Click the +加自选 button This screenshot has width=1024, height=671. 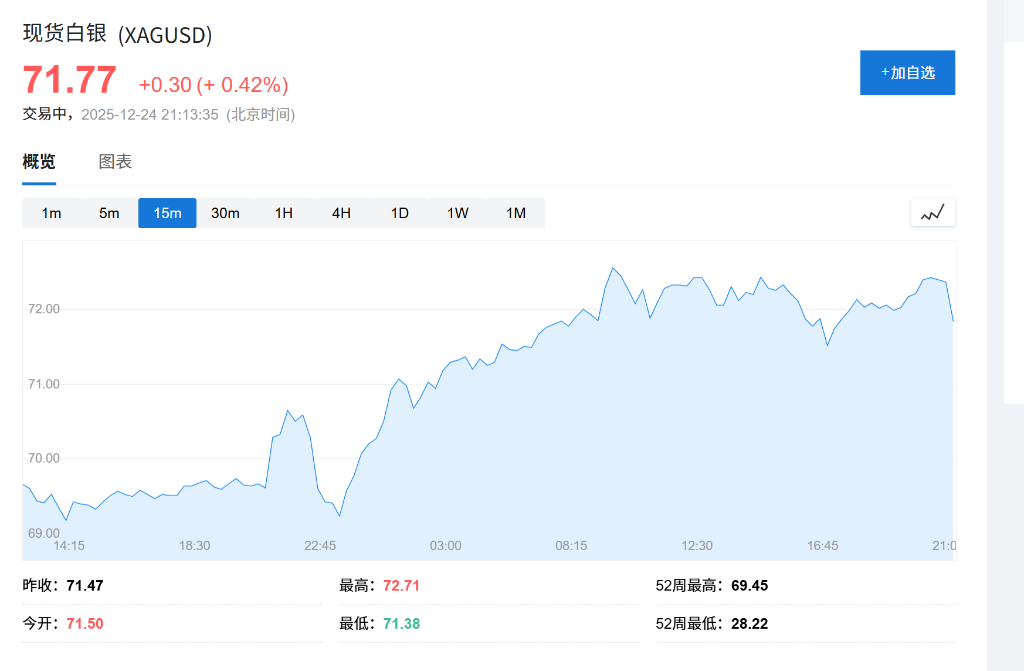(907, 72)
